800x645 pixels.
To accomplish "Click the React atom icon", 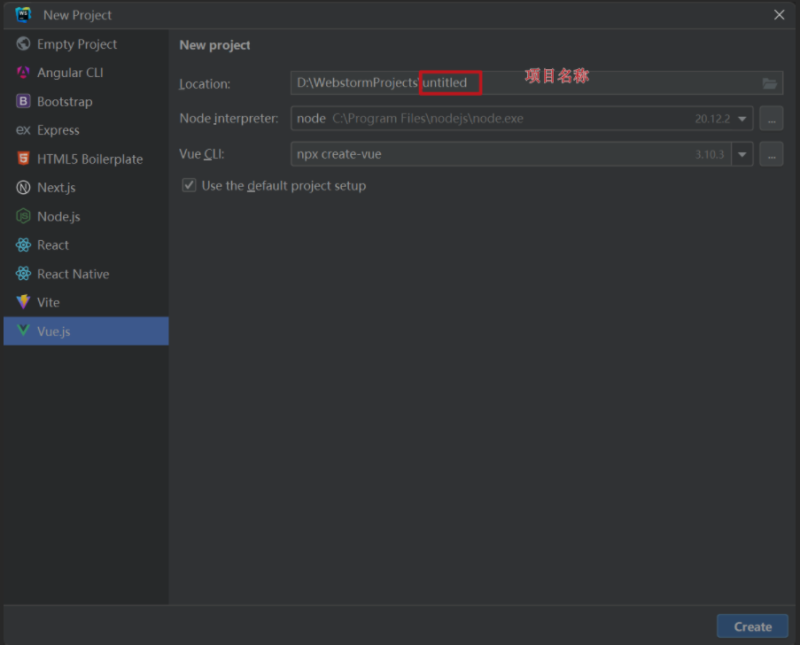I will (23, 245).
